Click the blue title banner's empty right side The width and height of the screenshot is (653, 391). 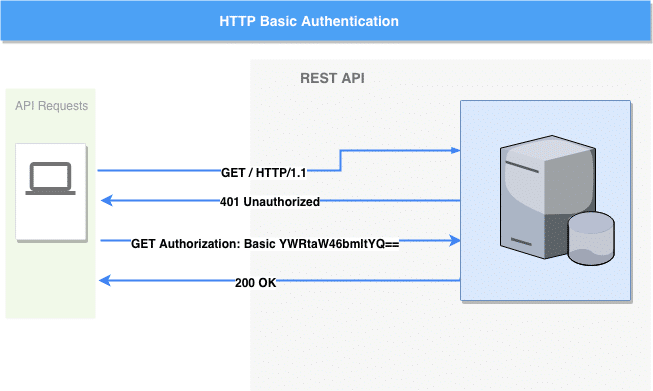point(525,21)
